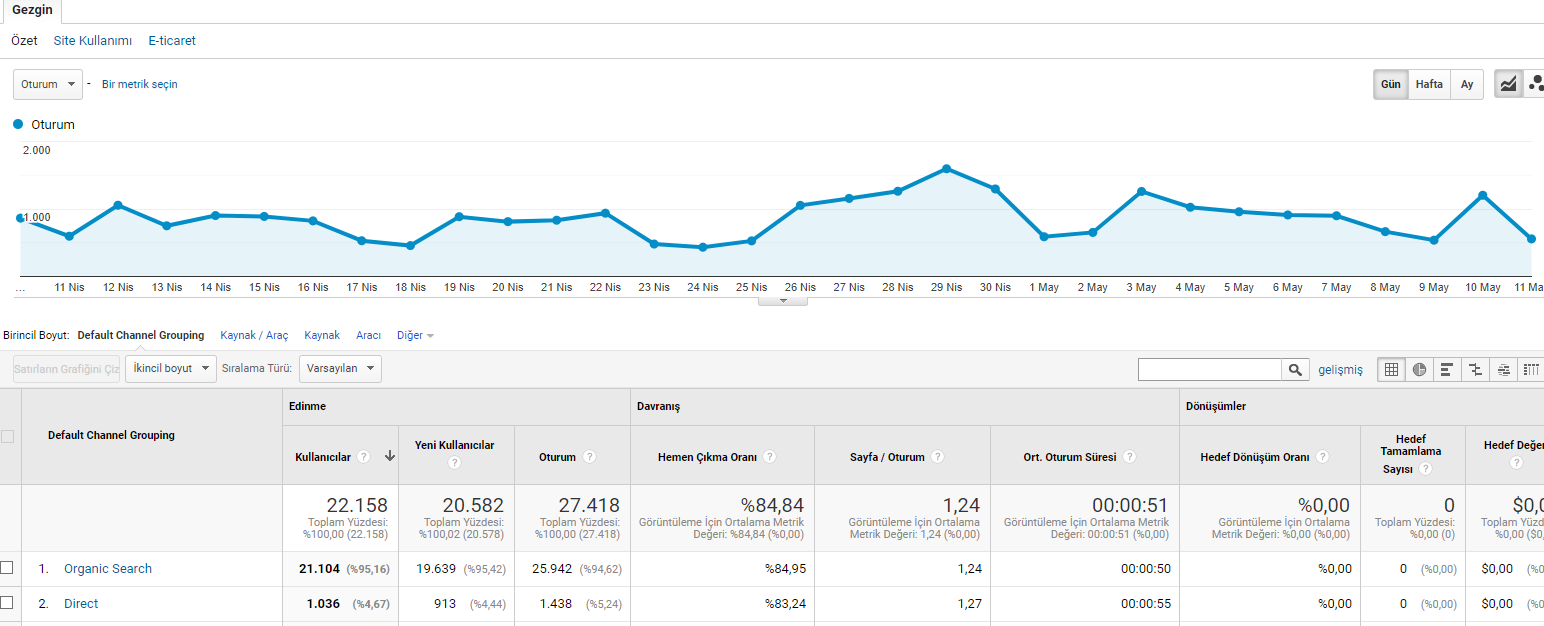1544x626 pixels.
Task: Tick the Organic Search row checkbox
Action: pyautogui.click(x=7, y=568)
